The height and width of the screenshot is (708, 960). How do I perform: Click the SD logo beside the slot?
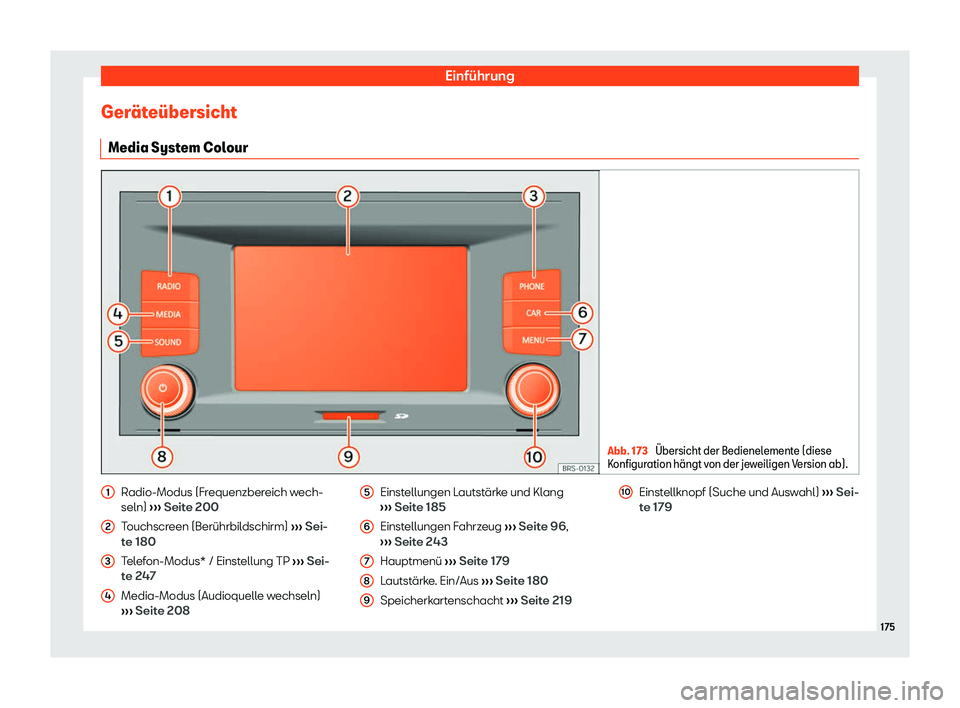401,416
